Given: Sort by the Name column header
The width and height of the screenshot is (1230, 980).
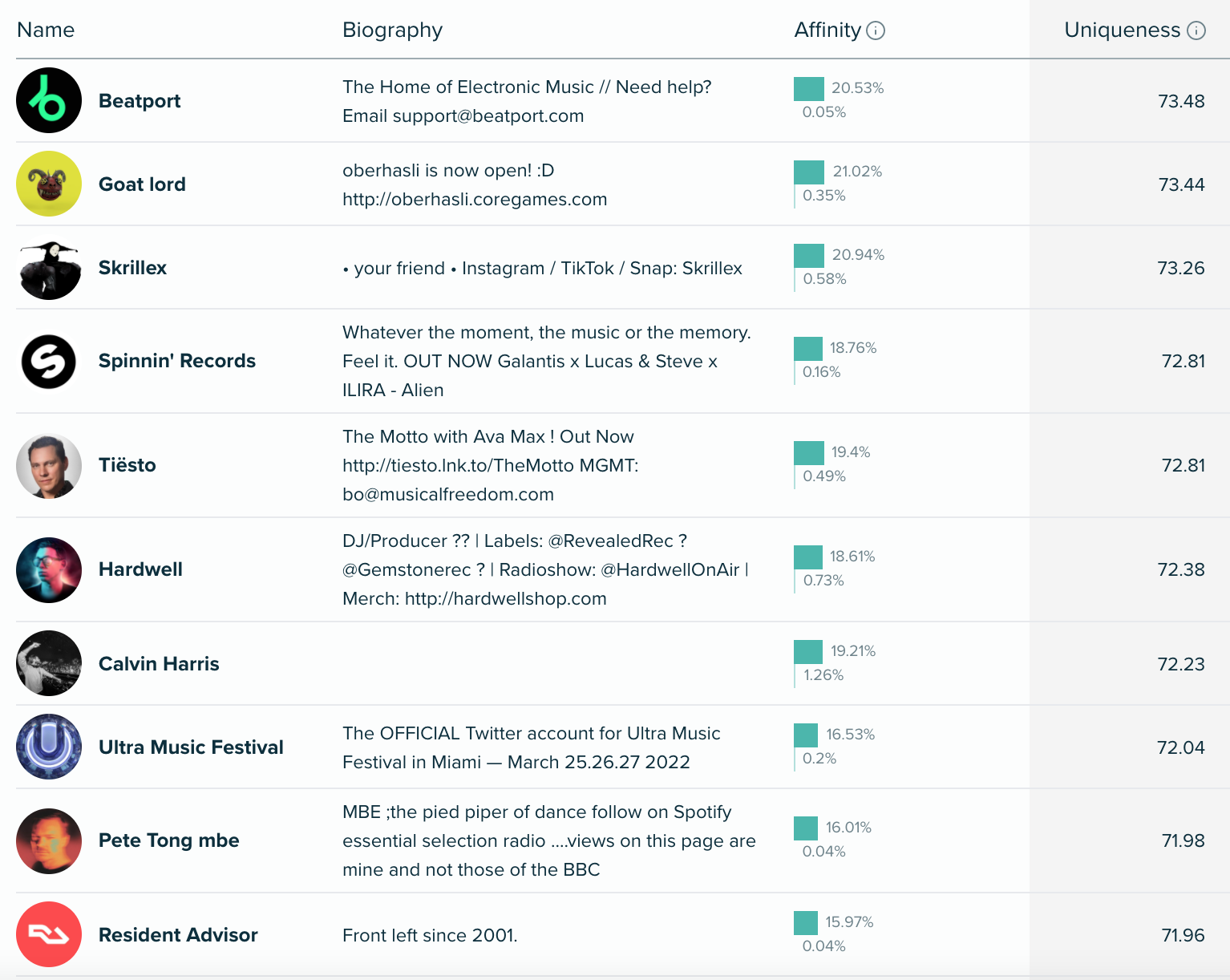Looking at the screenshot, I should click(x=46, y=30).
